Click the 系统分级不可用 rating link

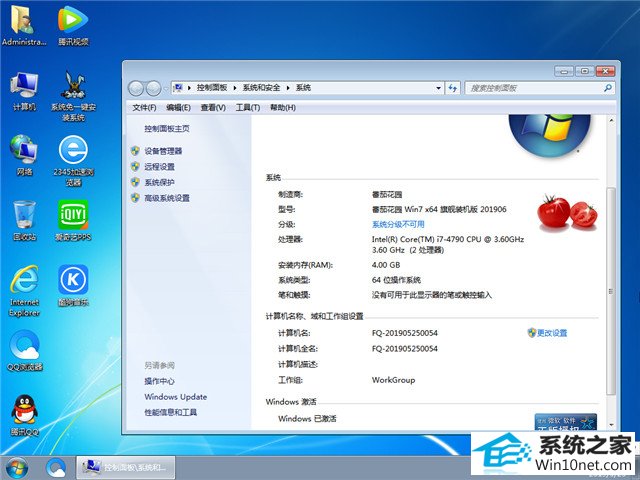[x=398, y=224]
